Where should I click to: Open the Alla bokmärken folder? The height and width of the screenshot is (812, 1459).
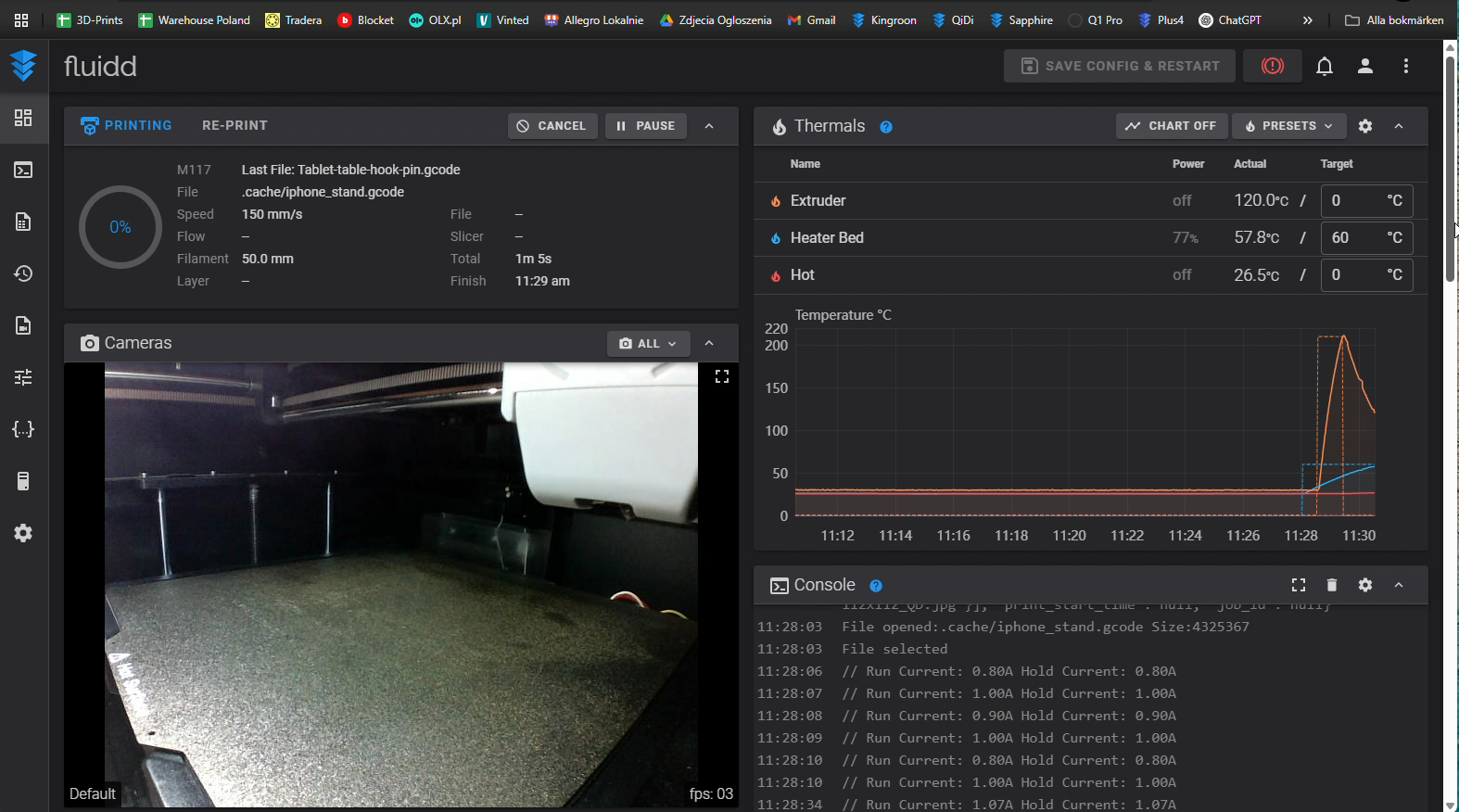[1394, 20]
